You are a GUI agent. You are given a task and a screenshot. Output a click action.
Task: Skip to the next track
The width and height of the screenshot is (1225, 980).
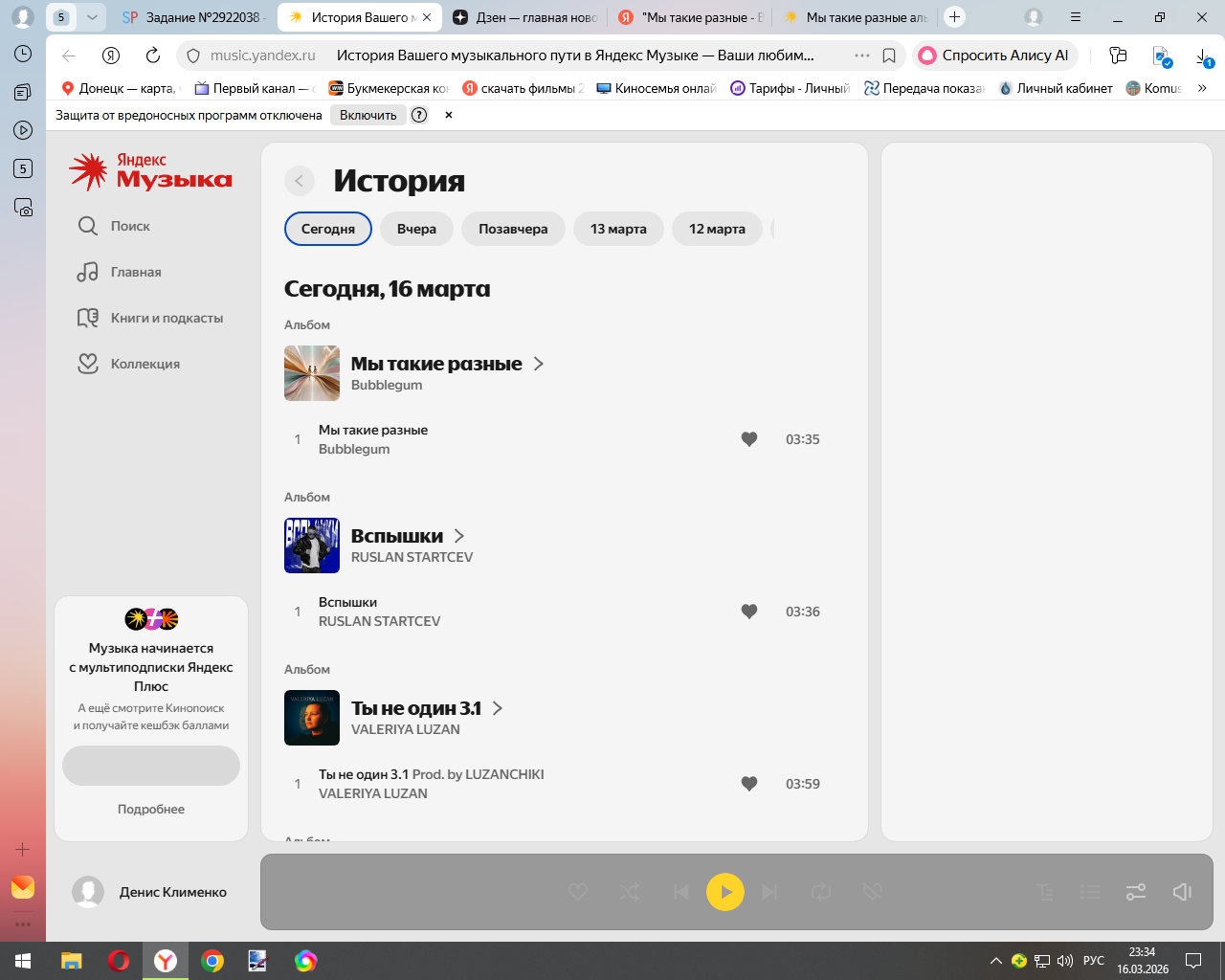click(x=769, y=892)
